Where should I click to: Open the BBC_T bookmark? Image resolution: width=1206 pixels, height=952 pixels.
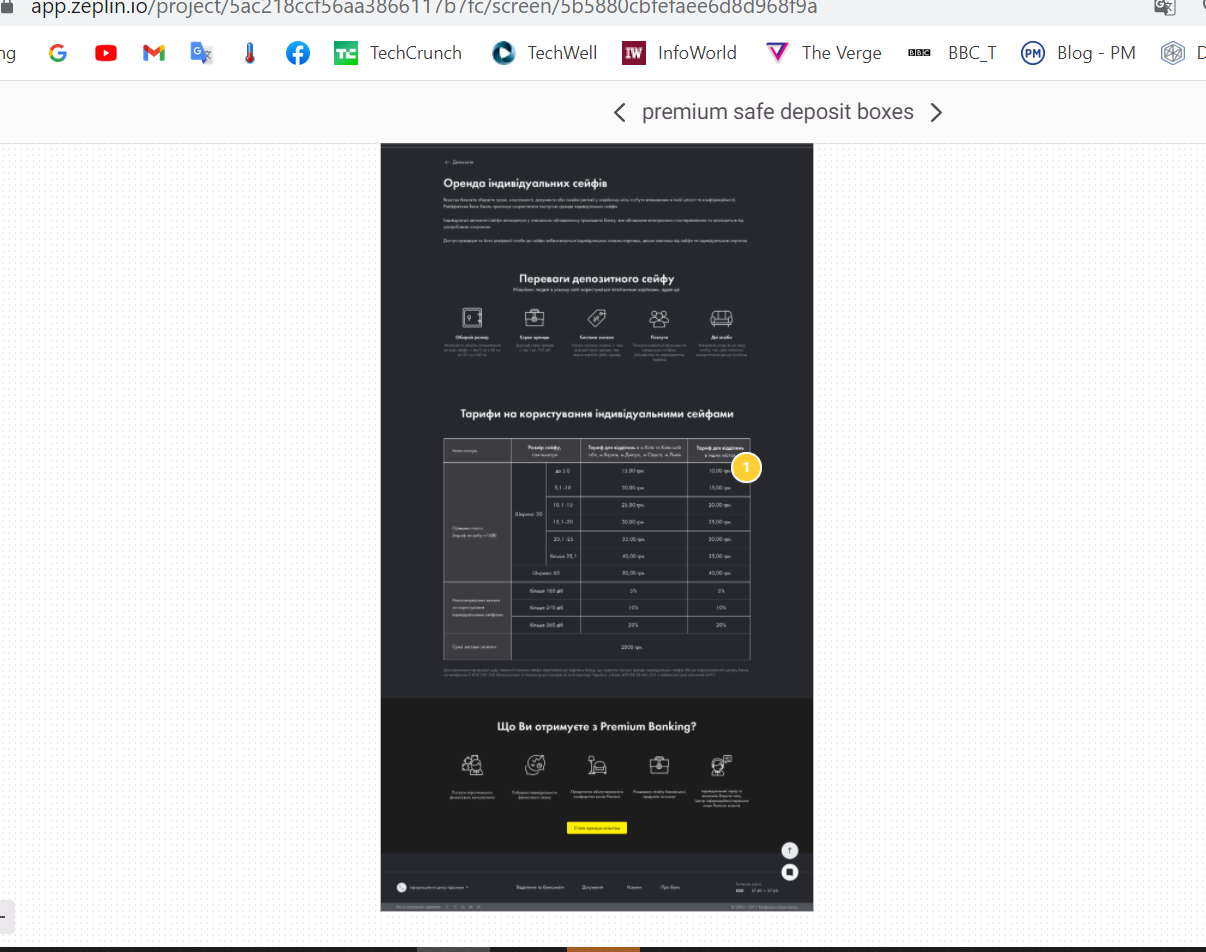coord(952,53)
